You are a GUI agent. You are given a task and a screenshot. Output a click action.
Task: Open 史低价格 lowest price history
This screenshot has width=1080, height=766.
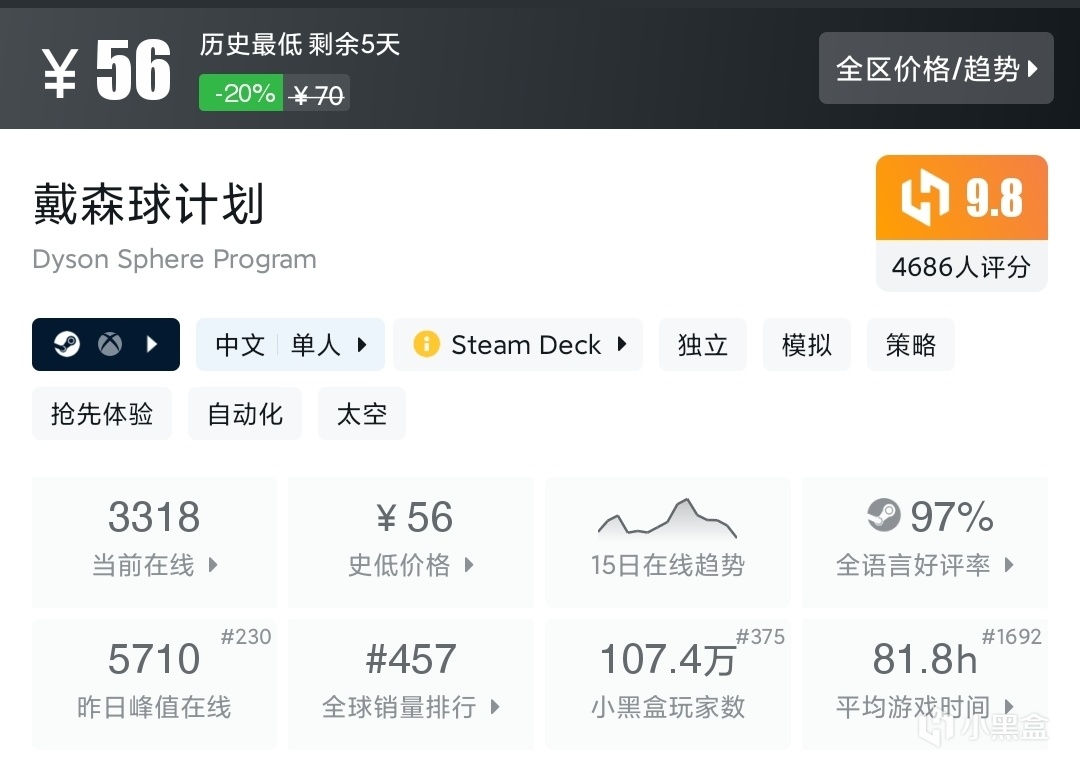click(411, 541)
